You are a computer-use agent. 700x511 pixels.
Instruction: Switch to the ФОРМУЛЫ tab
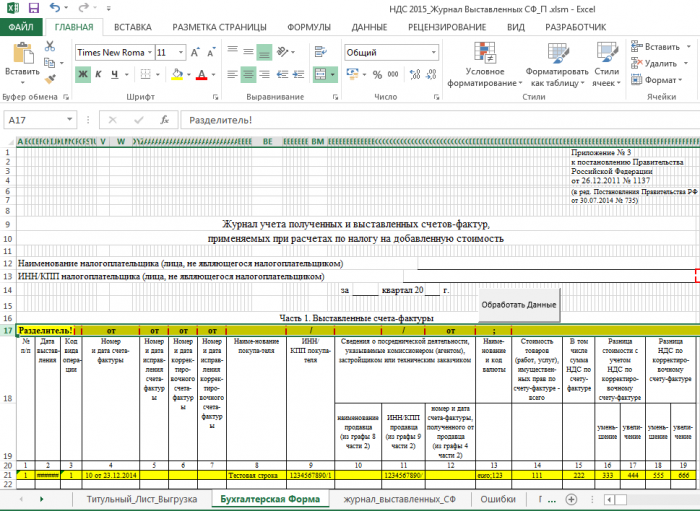click(309, 27)
